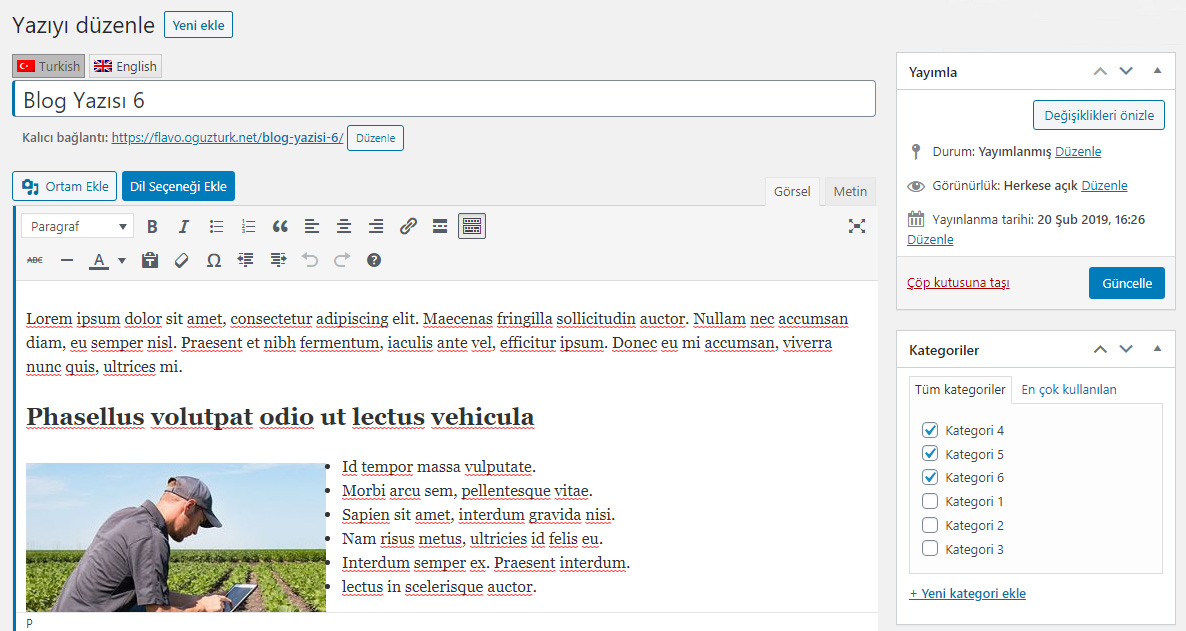
Task: Select the farmer image in the editor
Action: (175, 537)
